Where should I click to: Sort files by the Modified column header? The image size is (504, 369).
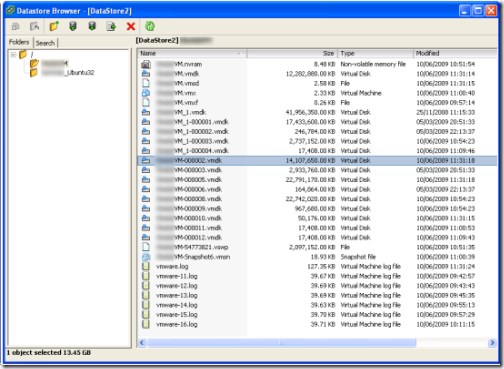tap(455, 53)
